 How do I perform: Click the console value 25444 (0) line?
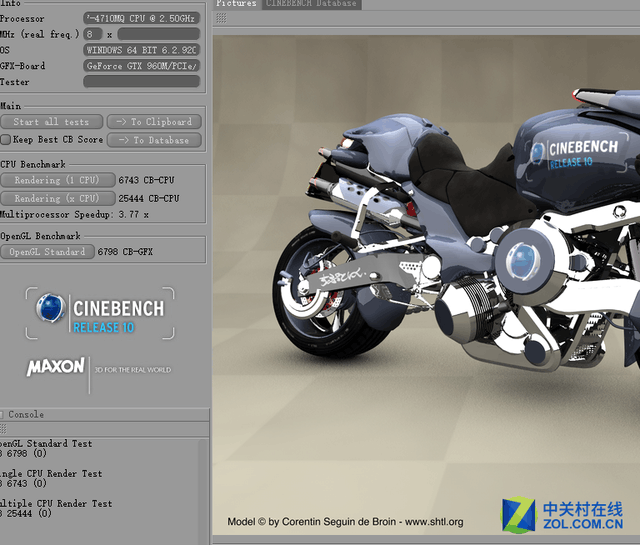tap(26, 514)
